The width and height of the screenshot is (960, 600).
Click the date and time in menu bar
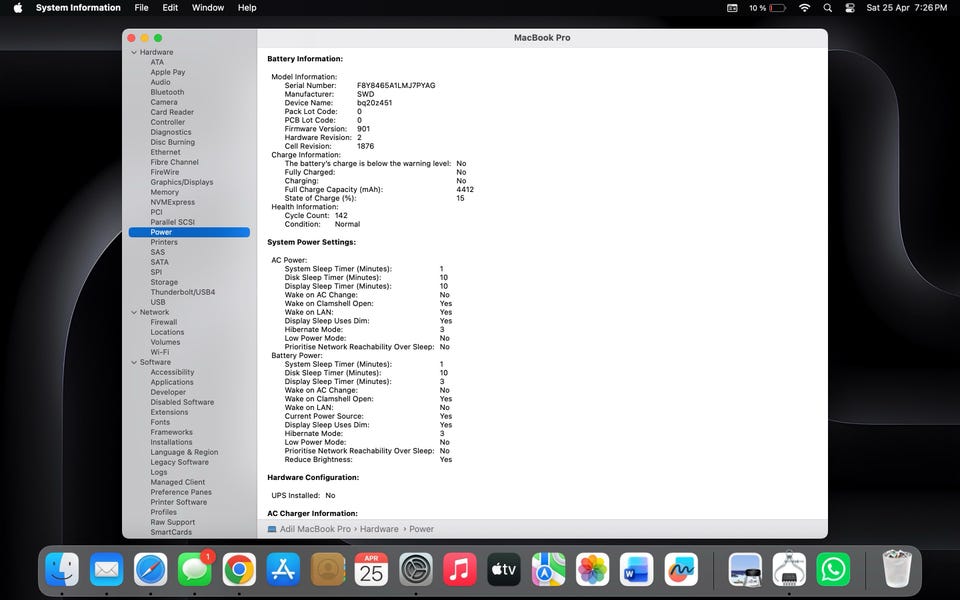click(907, 8)
